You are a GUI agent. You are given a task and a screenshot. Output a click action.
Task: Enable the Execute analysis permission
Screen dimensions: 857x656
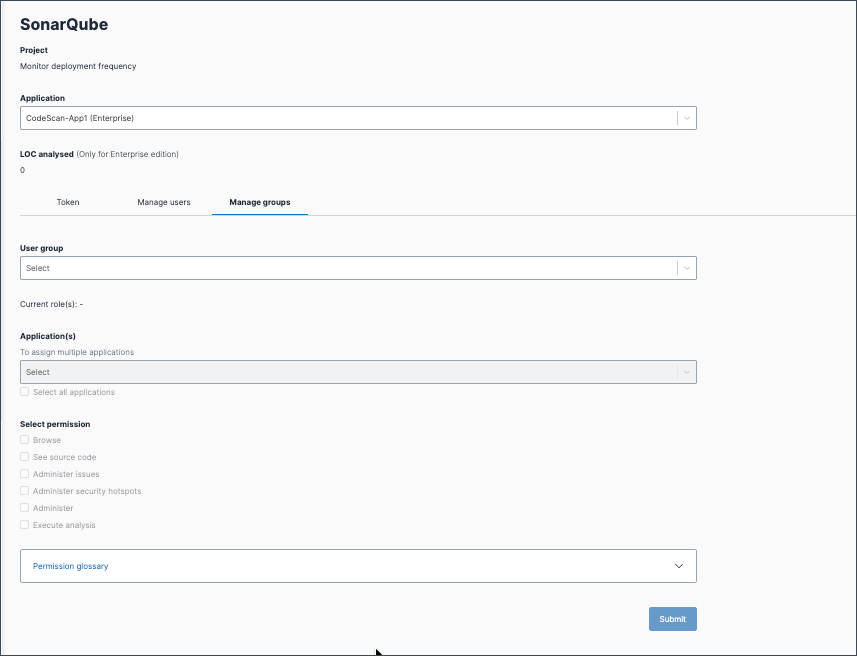pos(25,524)
